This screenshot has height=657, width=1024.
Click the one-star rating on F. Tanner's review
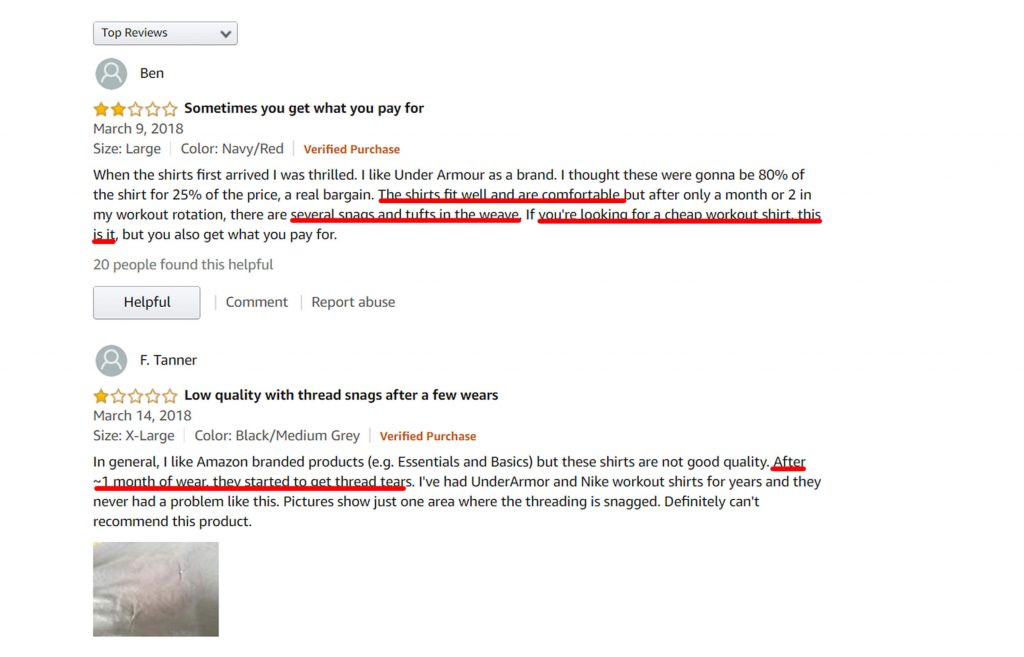coord(135,396)
